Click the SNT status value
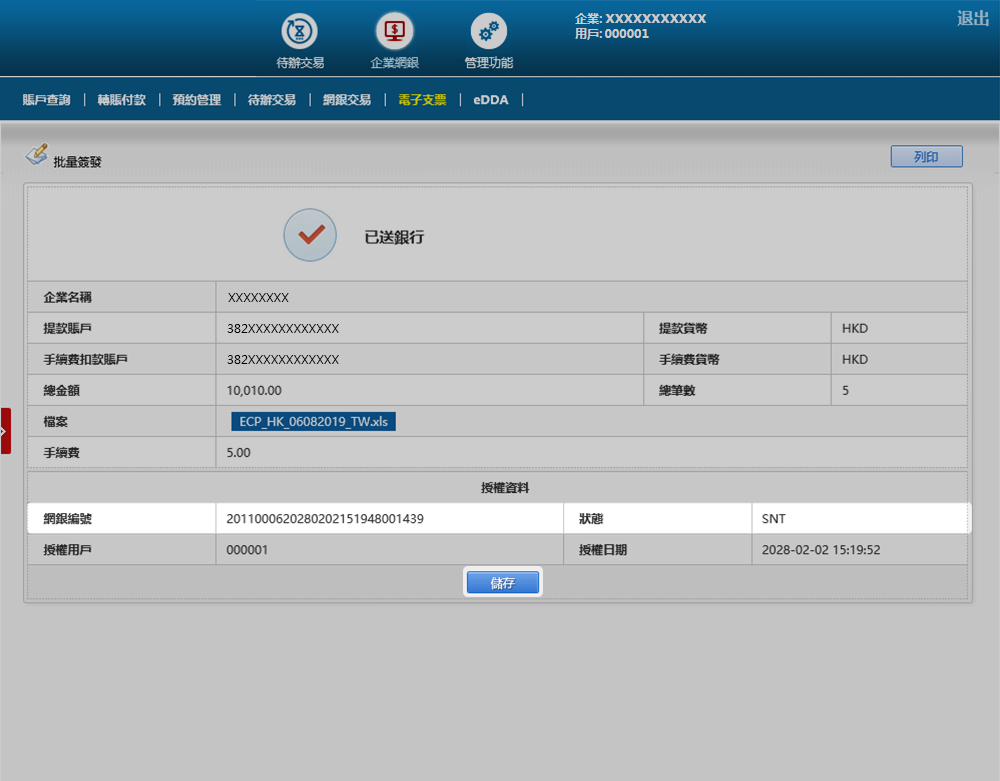This screenshot has width=1000, height=781. tap(773, 518)
